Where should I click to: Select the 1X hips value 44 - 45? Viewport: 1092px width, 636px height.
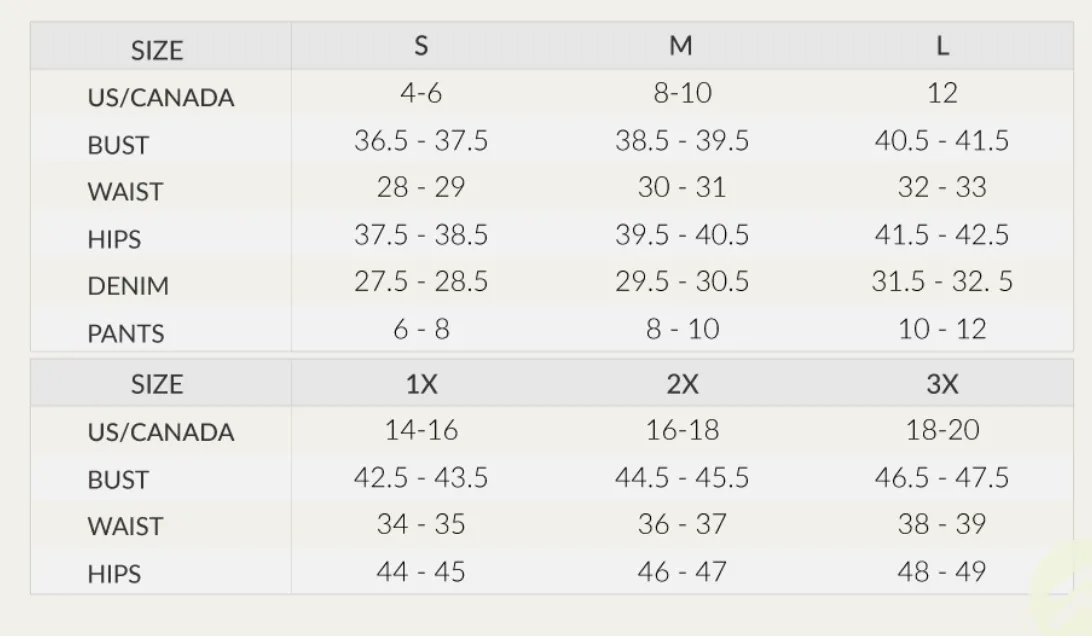point(421,572)
